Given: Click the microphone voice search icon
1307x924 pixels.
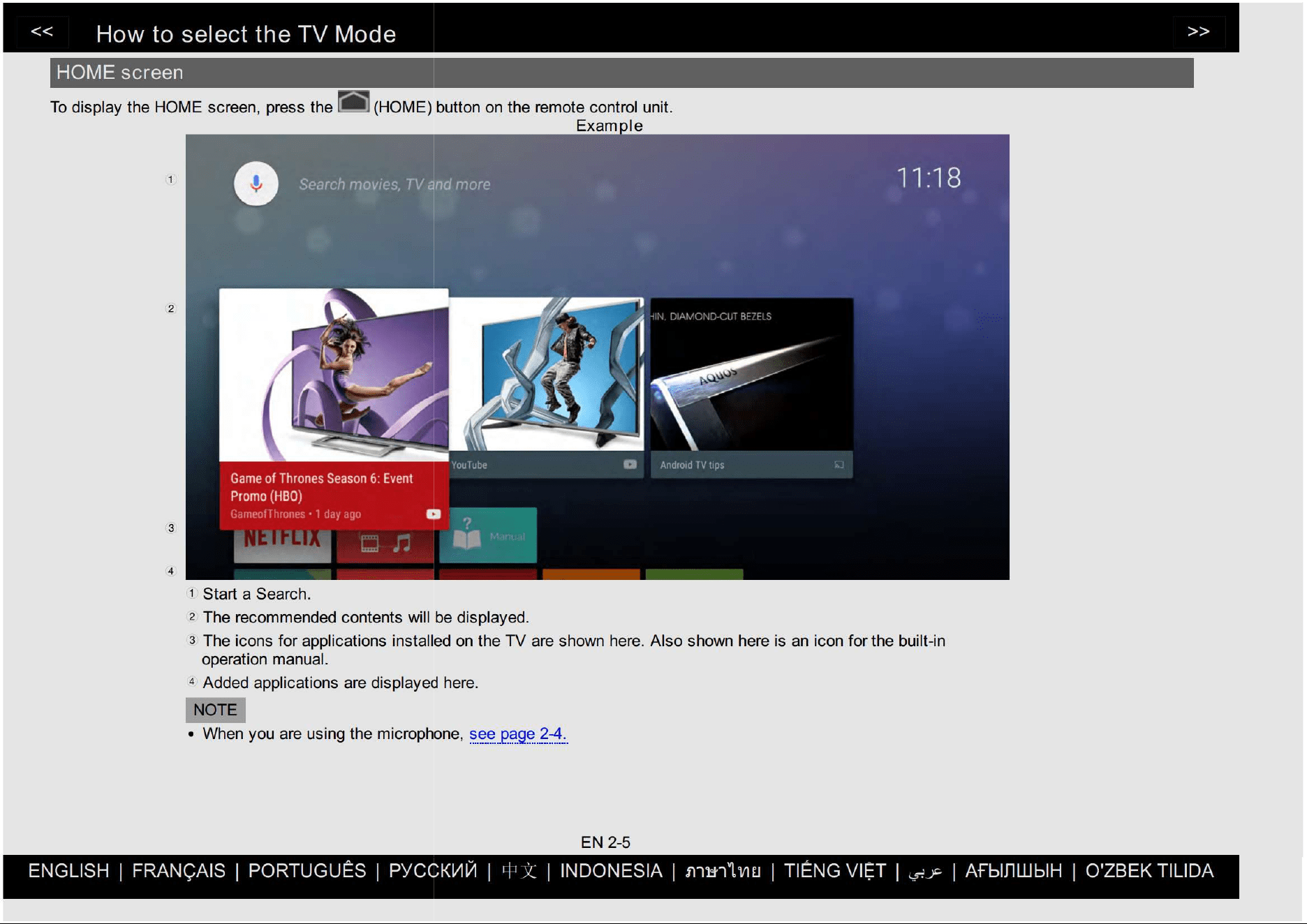Looking at the screenshot, I should (256, 184).
